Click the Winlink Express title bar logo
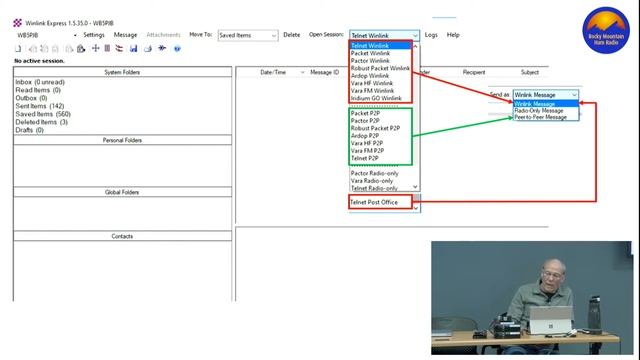Screen dimensions: 640x360 (x=18, y=23)
